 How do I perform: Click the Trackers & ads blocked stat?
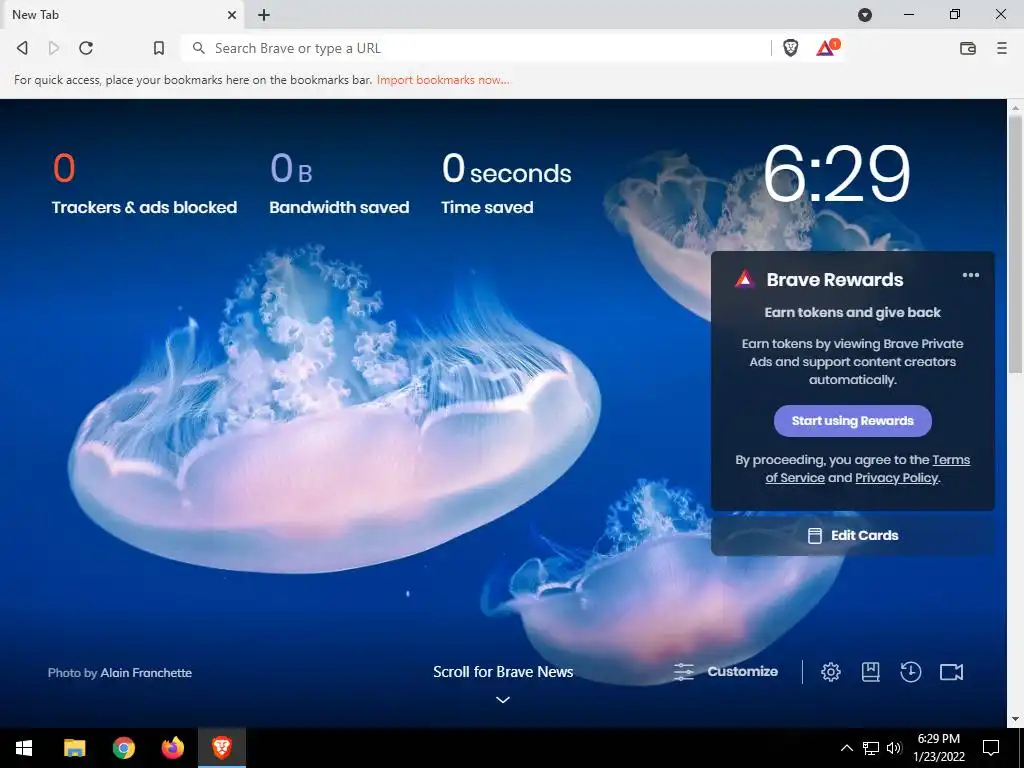(144, 184)
